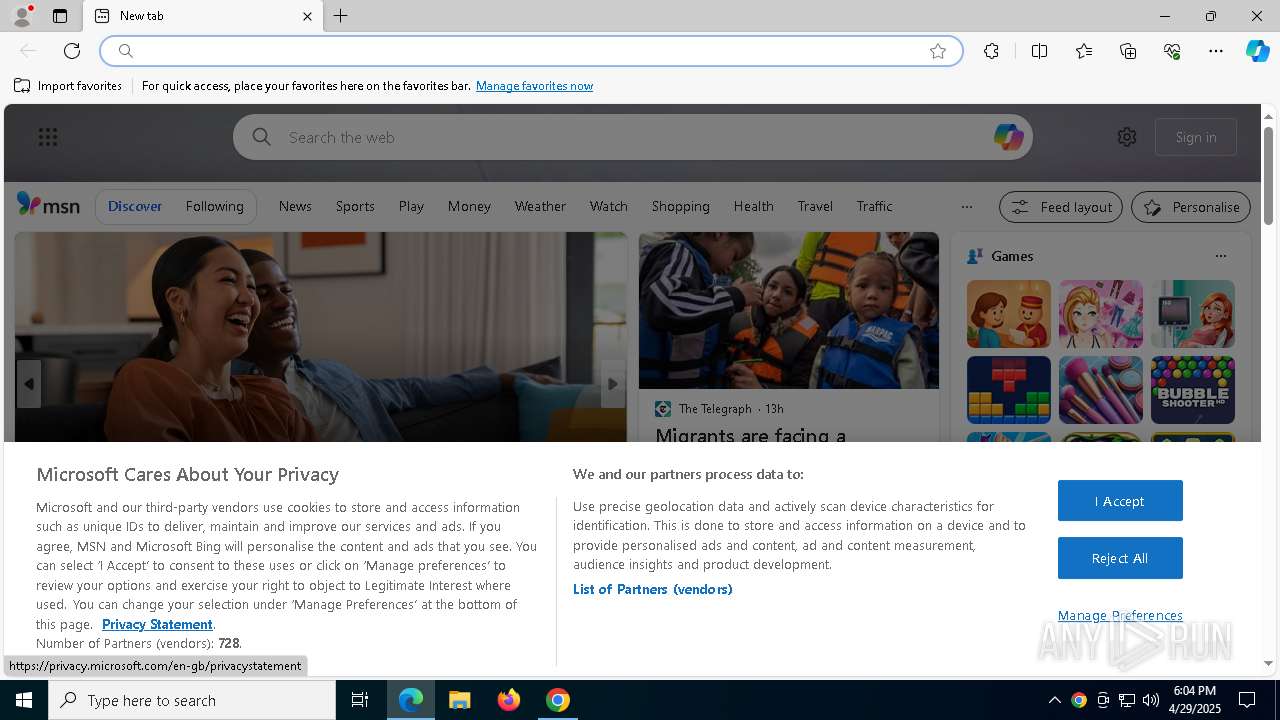The height and width of the screenshot is (720, 1280).
Task: Open Task View on taskbar
Action: coord(360,700)
